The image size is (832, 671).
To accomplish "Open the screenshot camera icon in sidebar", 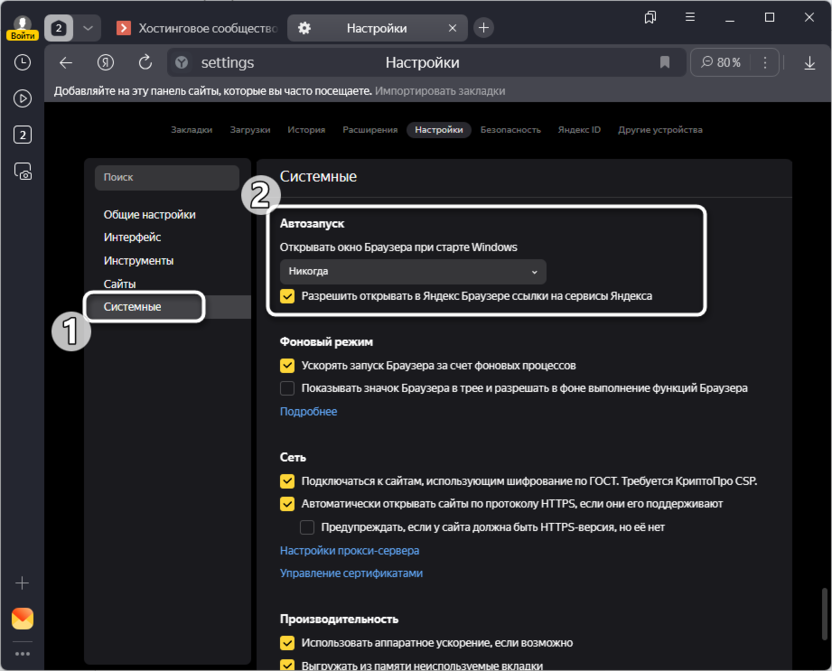I will pyautogui.click(x=22, y=171).
